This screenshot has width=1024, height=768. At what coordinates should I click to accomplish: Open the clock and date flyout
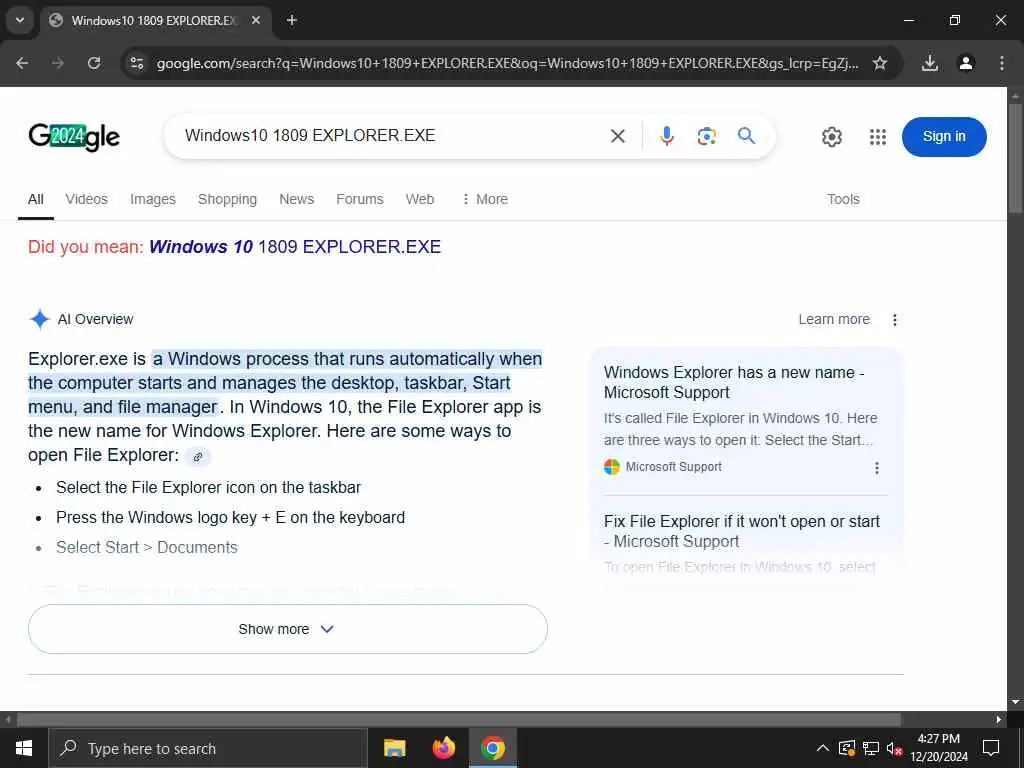pyautogui.click(x=938, y=748)
